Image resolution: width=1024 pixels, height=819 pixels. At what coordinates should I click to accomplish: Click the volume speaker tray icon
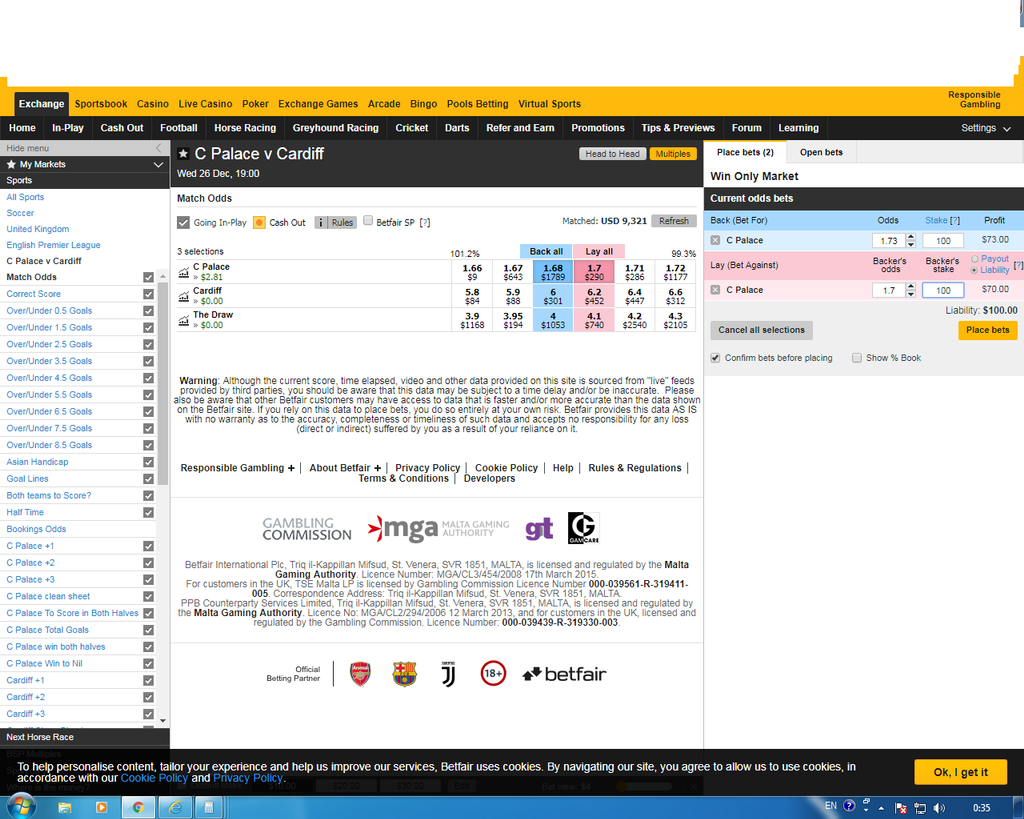(939, 808)
